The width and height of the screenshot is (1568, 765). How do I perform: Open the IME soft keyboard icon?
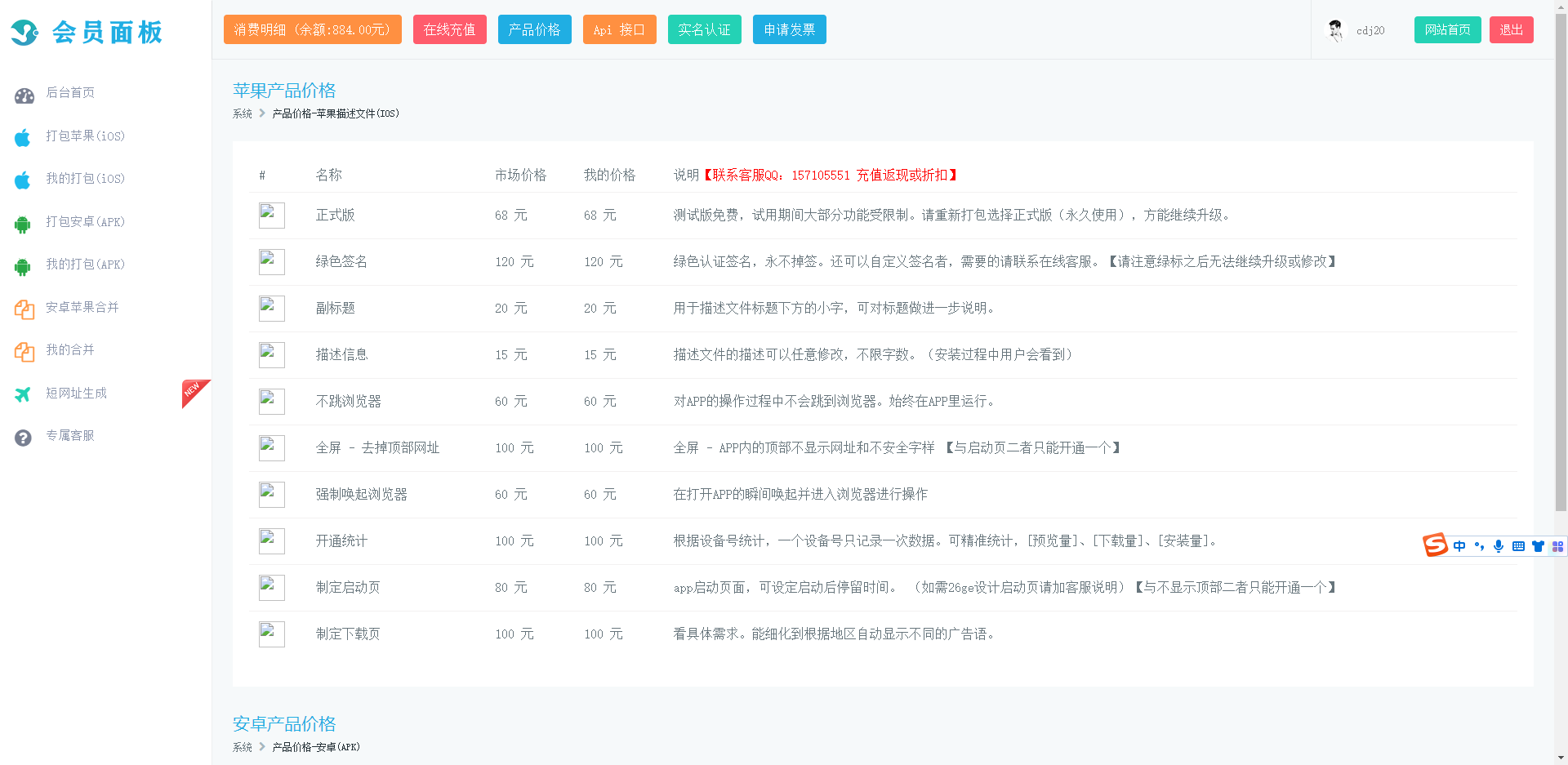[x=1518, y=546]
